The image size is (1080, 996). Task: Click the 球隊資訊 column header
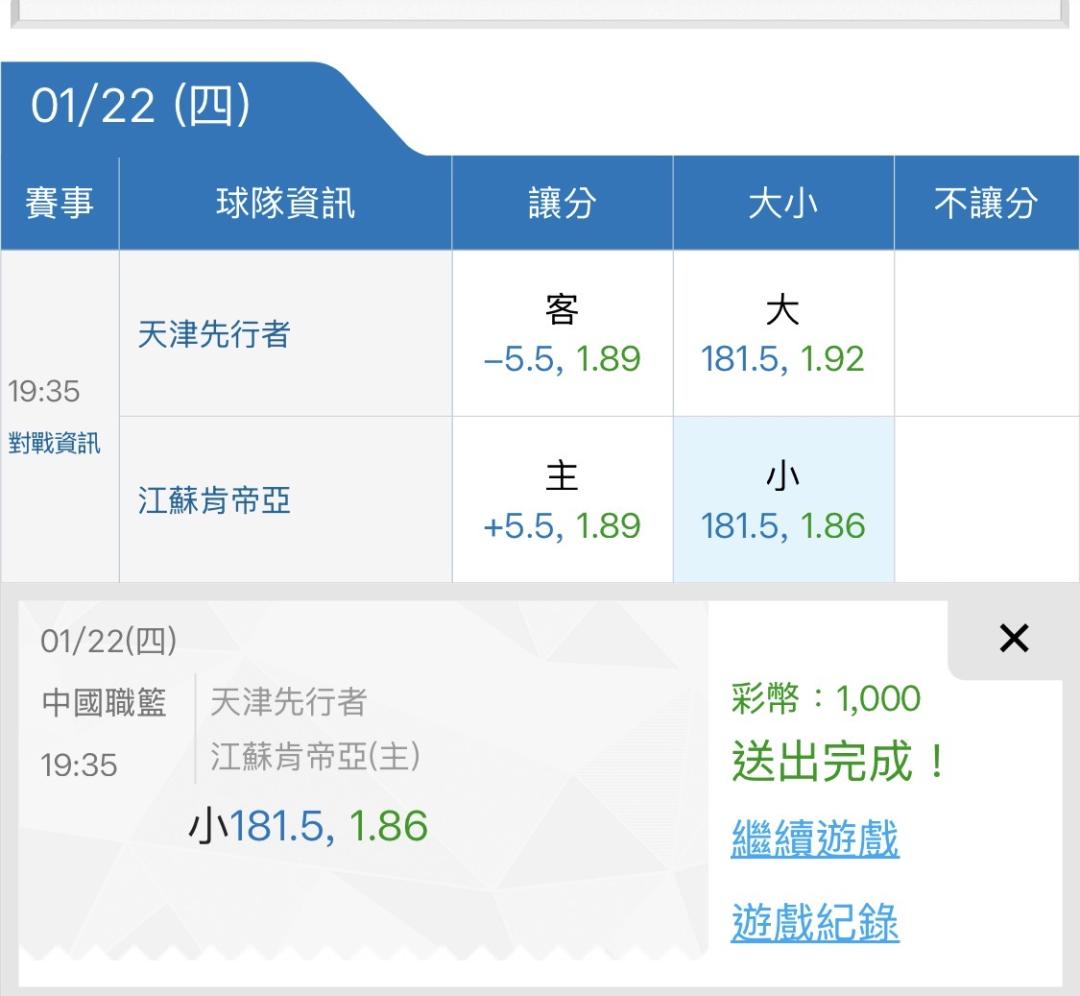coord(285,204)
